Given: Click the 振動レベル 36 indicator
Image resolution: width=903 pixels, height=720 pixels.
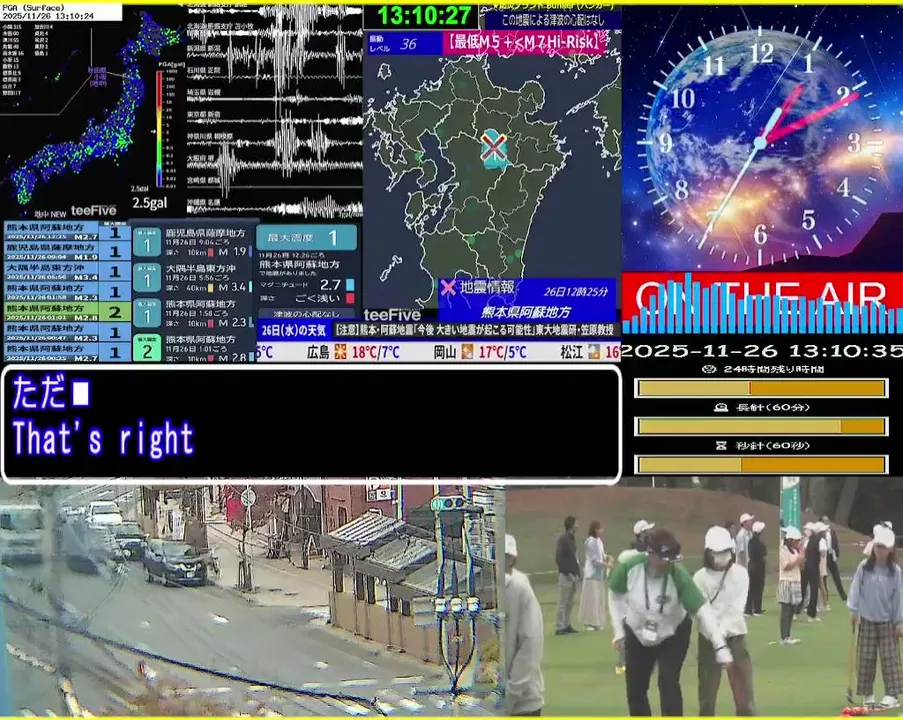Looking at the screenshot, I should [x=404, y=44].
